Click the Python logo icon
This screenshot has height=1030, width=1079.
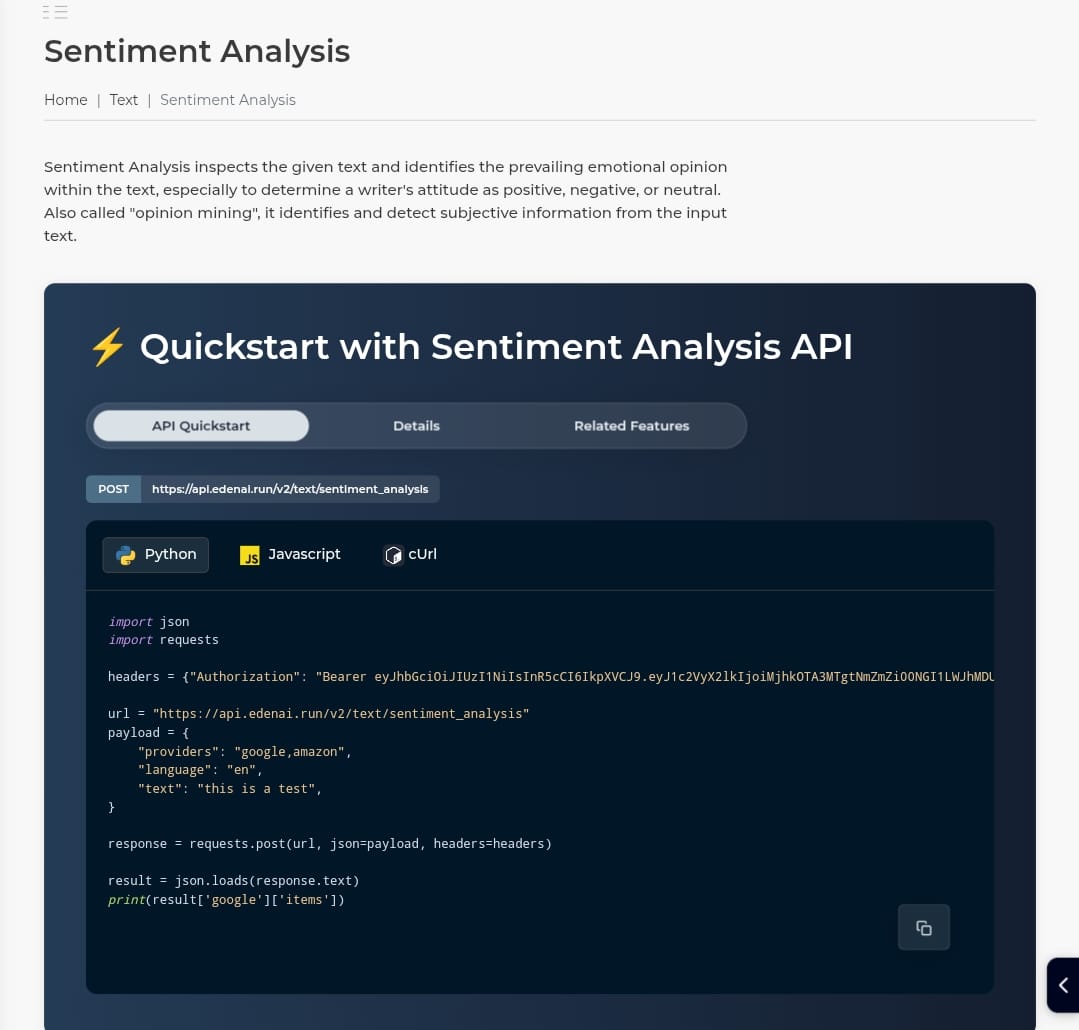click(x=126, y=555)
